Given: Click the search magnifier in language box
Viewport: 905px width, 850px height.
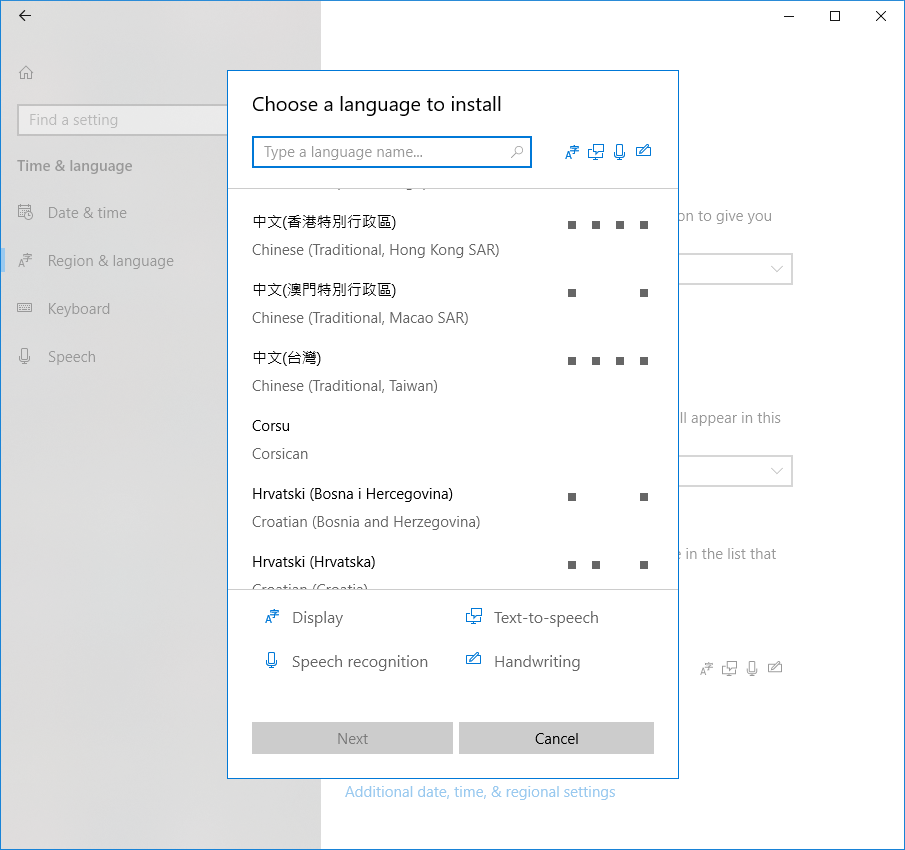Looking at the screenshot, I should point(517,152).
